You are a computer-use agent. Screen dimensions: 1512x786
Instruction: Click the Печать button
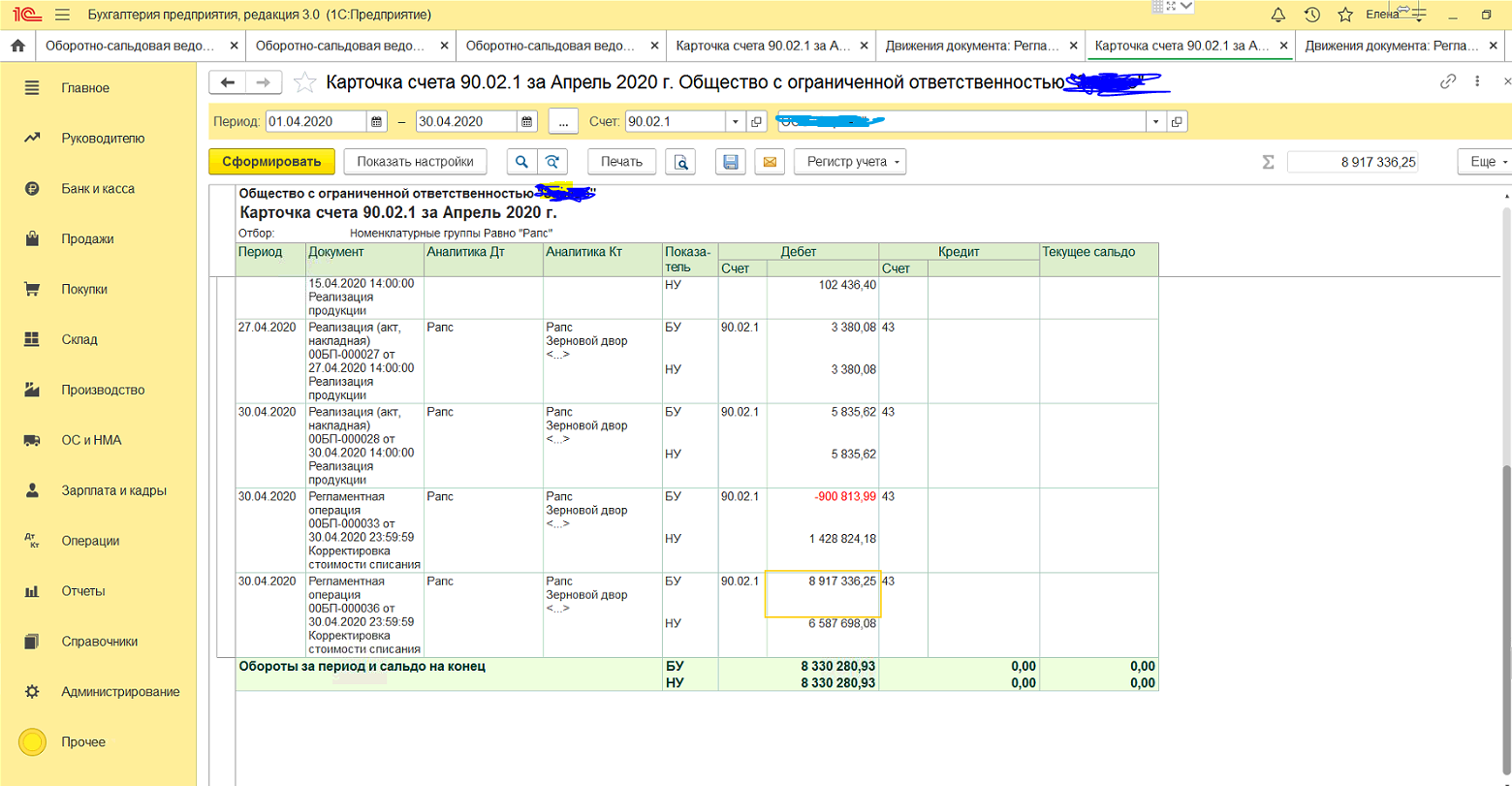621,162
